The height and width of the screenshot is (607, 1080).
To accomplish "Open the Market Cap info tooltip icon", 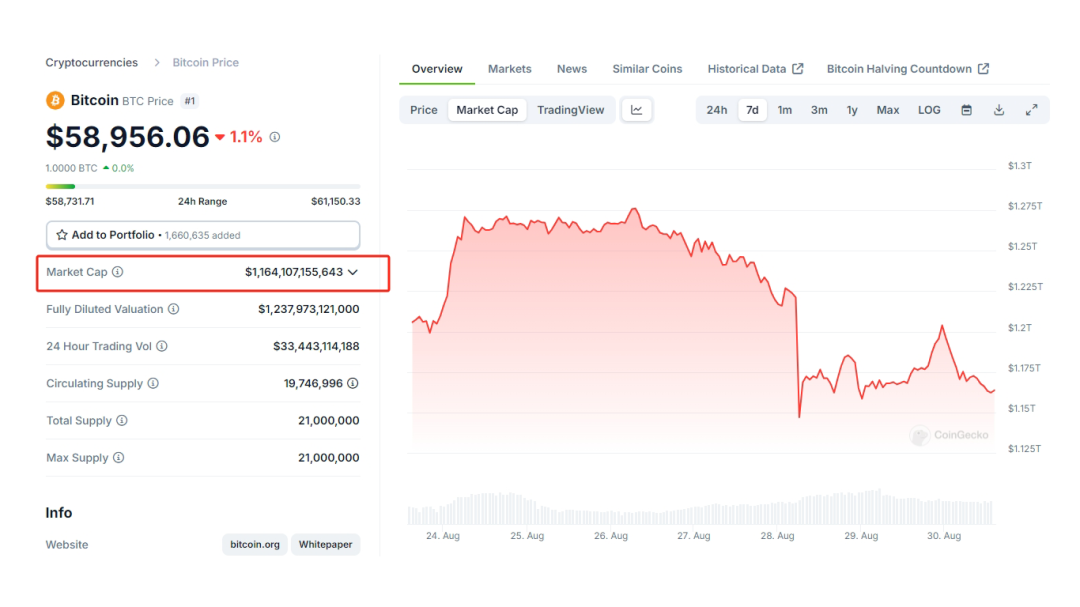I will coord(118,272).
